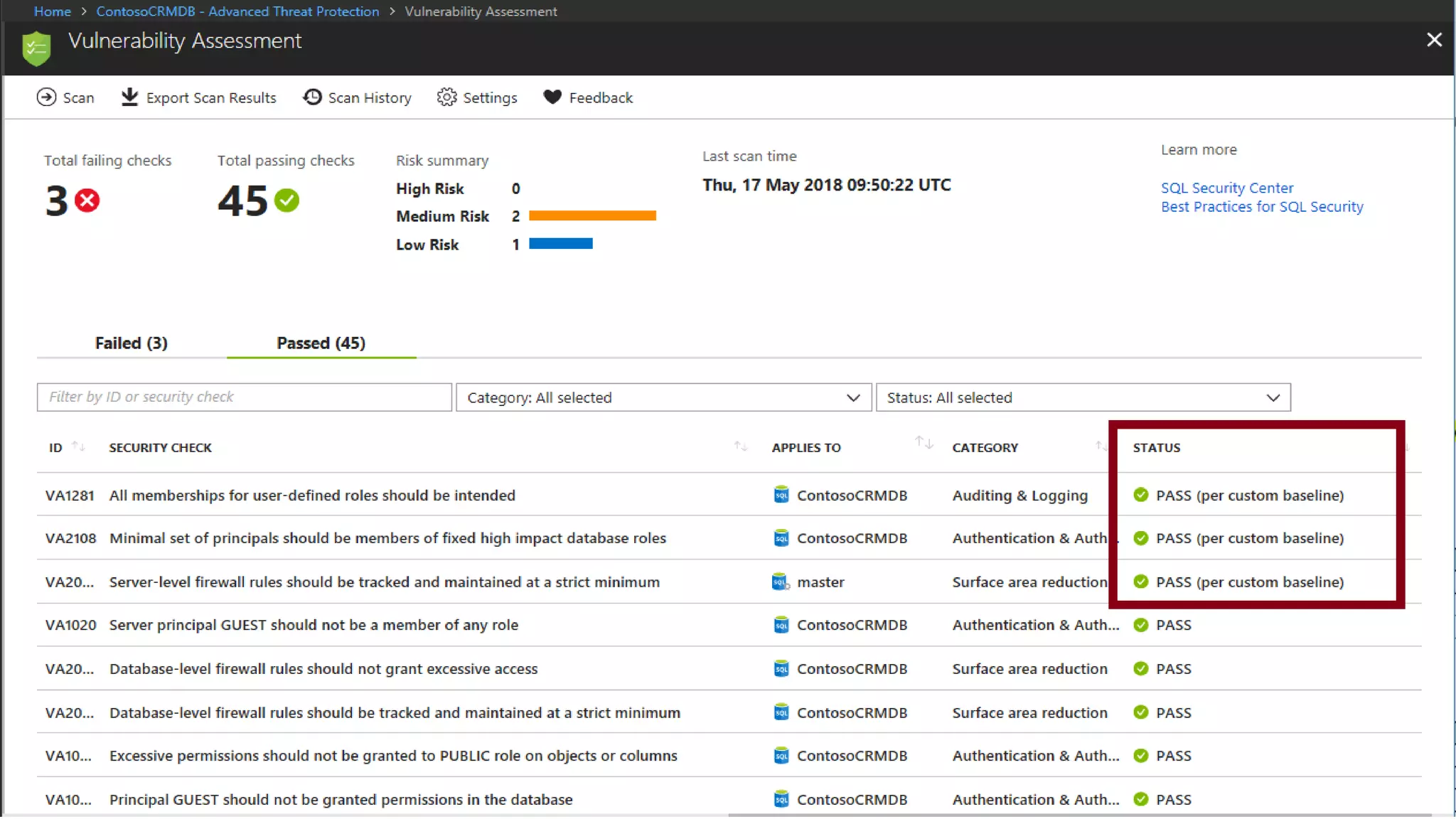Image resolution: width=1456 pixels, height=819 pixels.
Task: Focus the Filter by ID or security check field
Action: [245, 397]
